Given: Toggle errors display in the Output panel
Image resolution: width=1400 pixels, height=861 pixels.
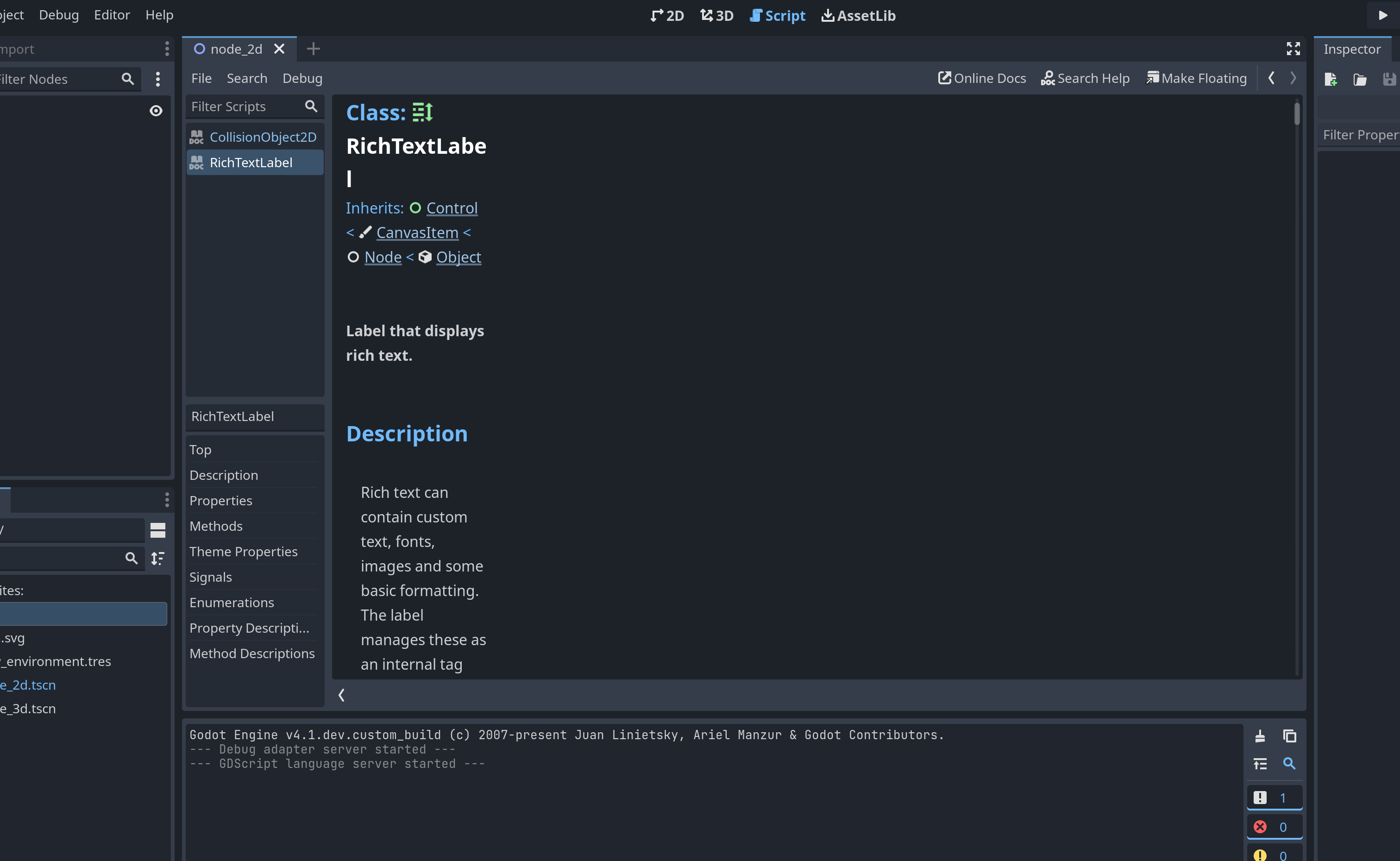Looking at the screenshot, I should [1274, 826].
